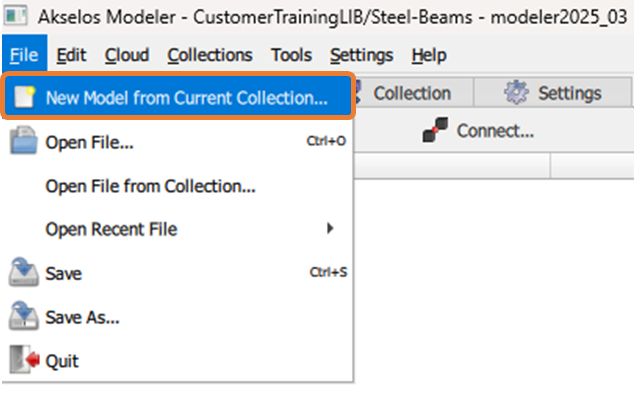The height and width of the screenshot is (401, 634).
Task: Switch to the Collection tab
Action: click(x=412, y=93)
